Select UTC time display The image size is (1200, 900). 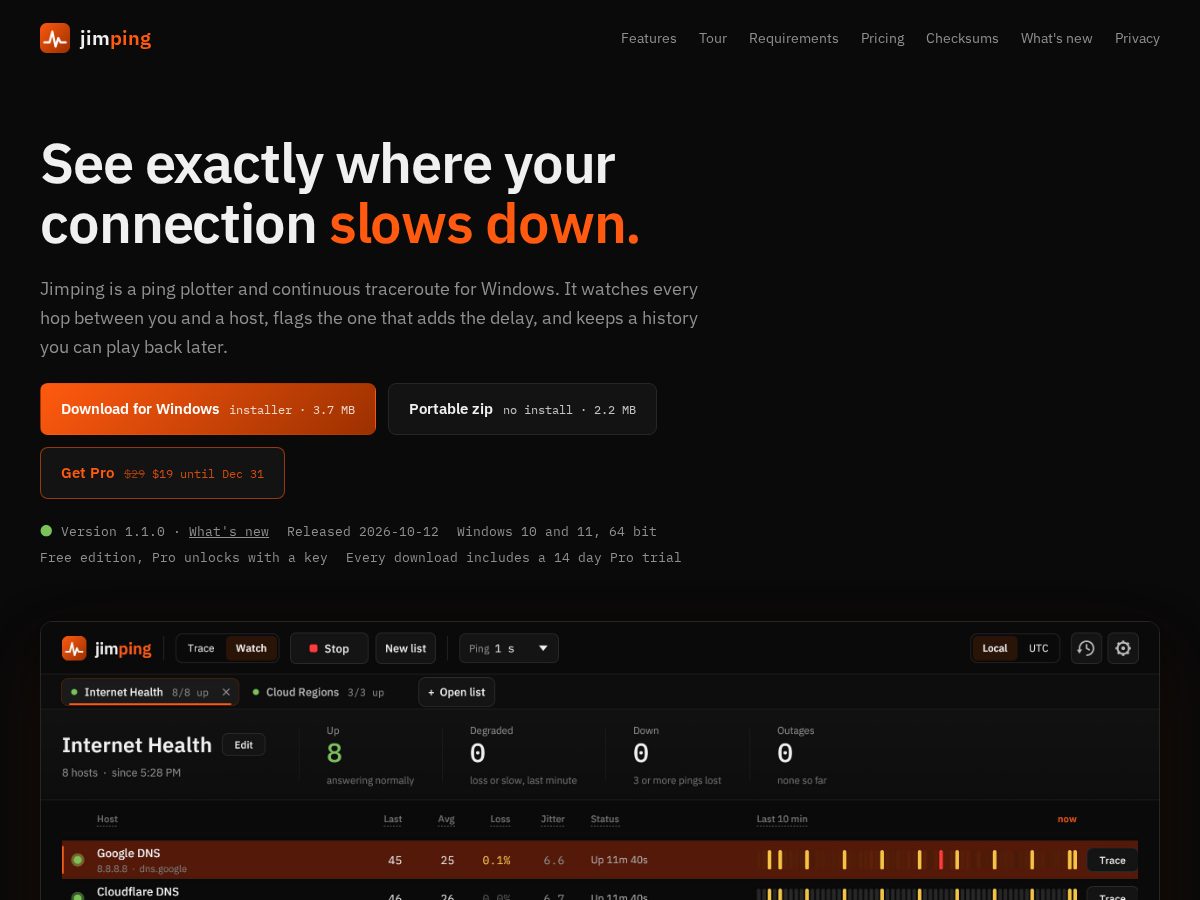tap(1039, 648)
